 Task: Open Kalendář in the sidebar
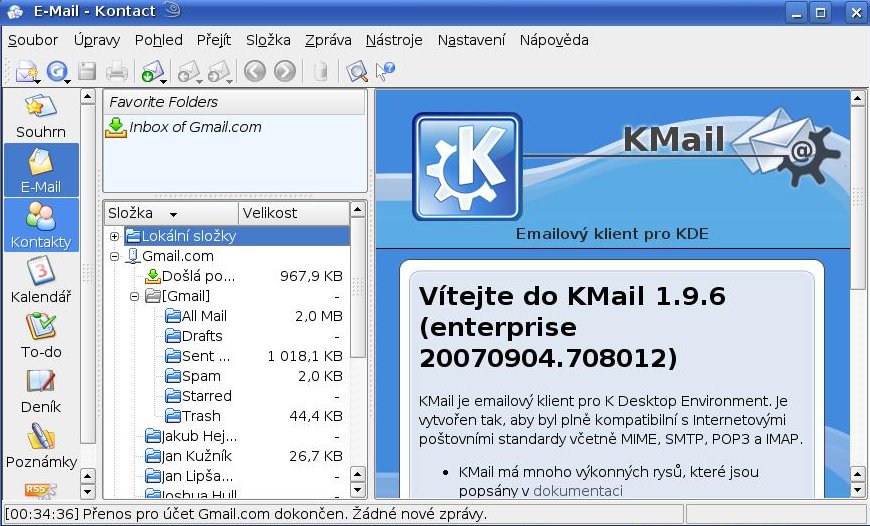41,280
